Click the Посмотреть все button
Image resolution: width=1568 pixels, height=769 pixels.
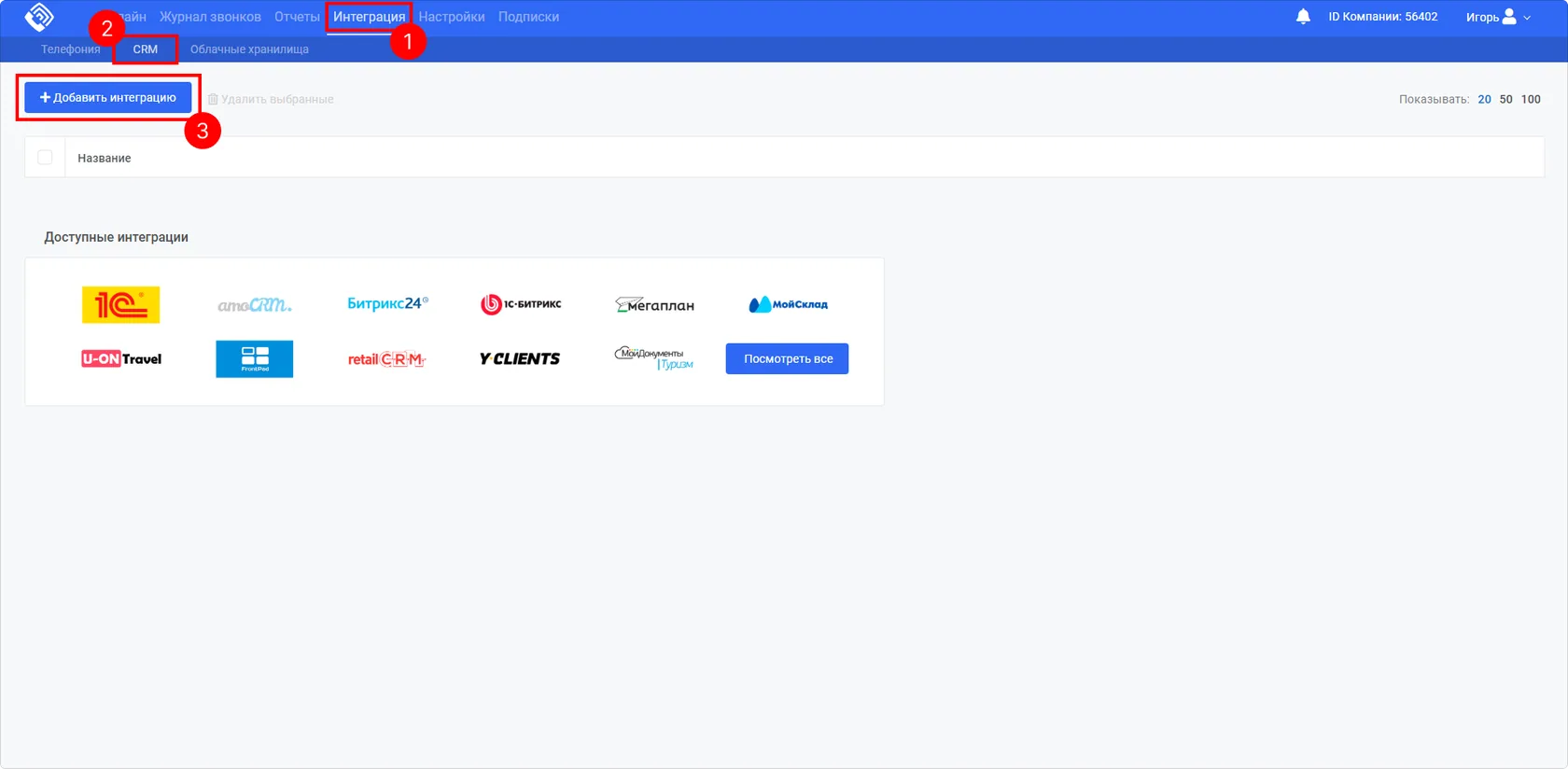pyautogui.click(x=788, y=358)
